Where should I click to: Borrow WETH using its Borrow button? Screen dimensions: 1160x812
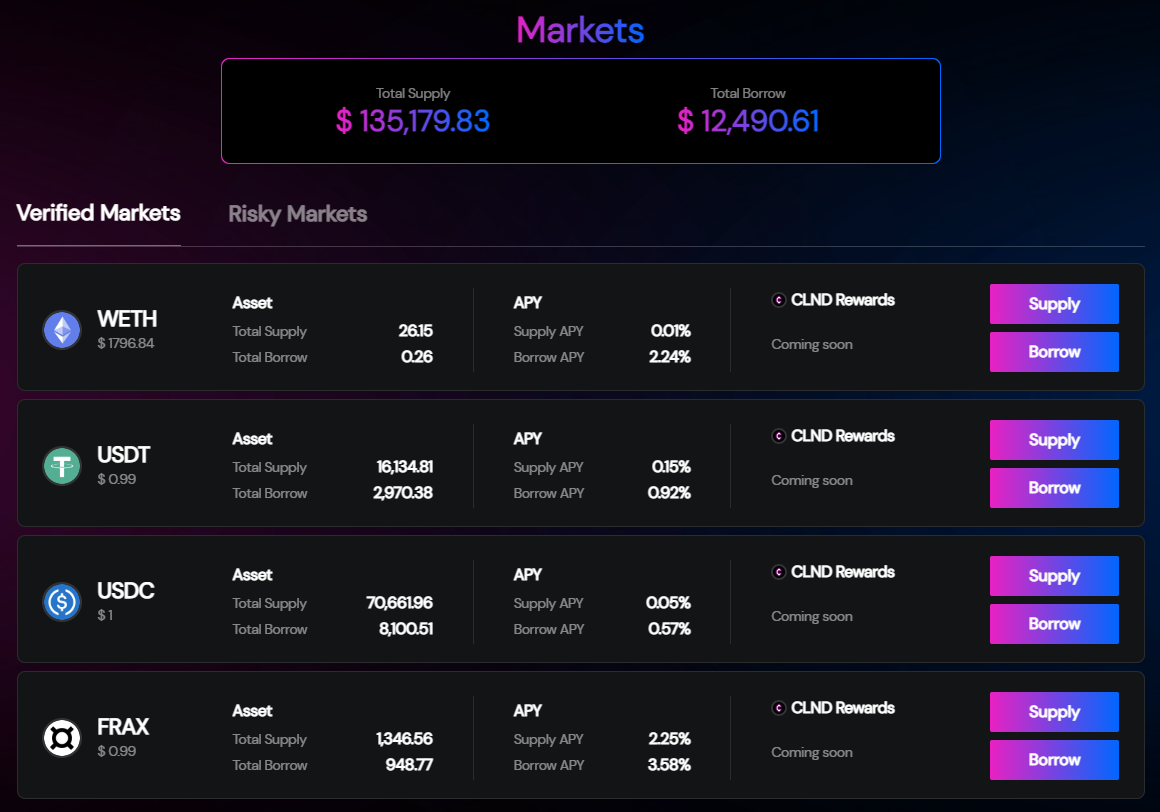coord(1054,352)
